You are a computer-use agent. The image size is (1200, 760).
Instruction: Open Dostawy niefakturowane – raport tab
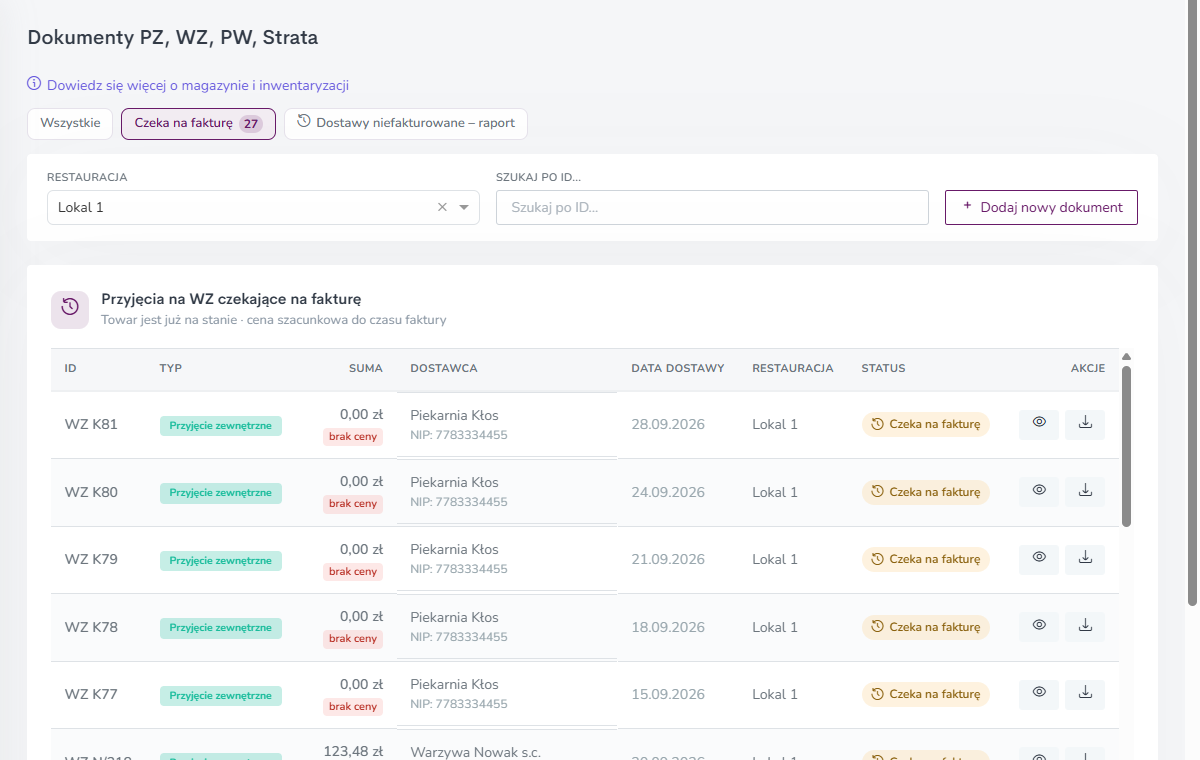[406, 123]
